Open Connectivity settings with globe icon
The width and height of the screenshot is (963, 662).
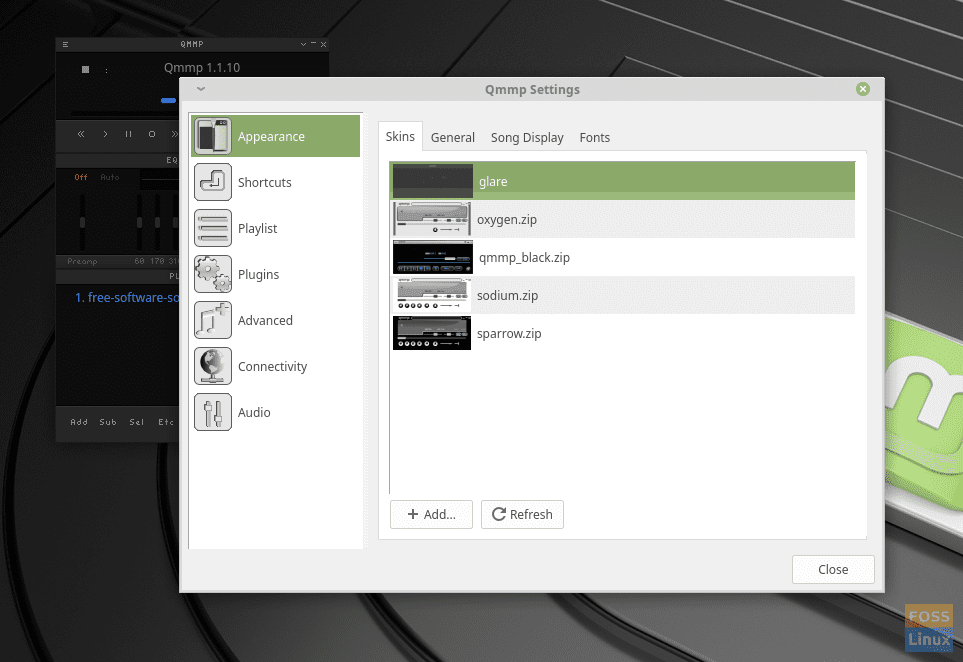(275, 367)
